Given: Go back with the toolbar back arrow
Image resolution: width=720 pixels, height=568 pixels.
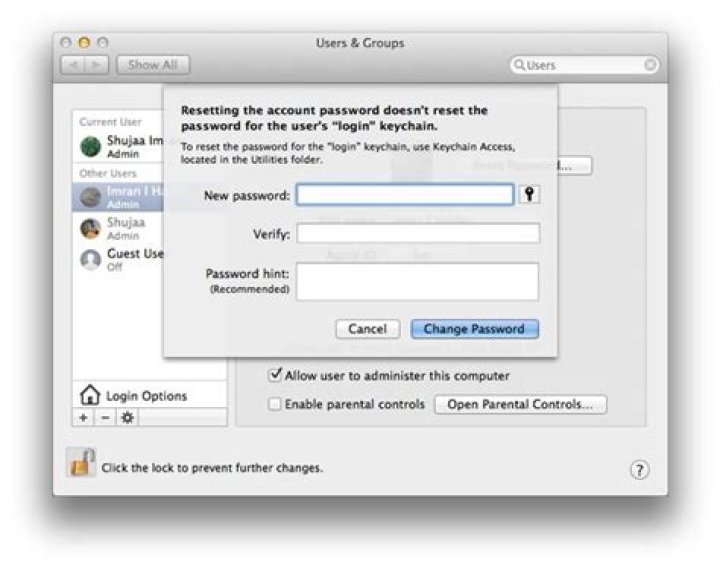Looking at the screenshot, I should point(73,65).
